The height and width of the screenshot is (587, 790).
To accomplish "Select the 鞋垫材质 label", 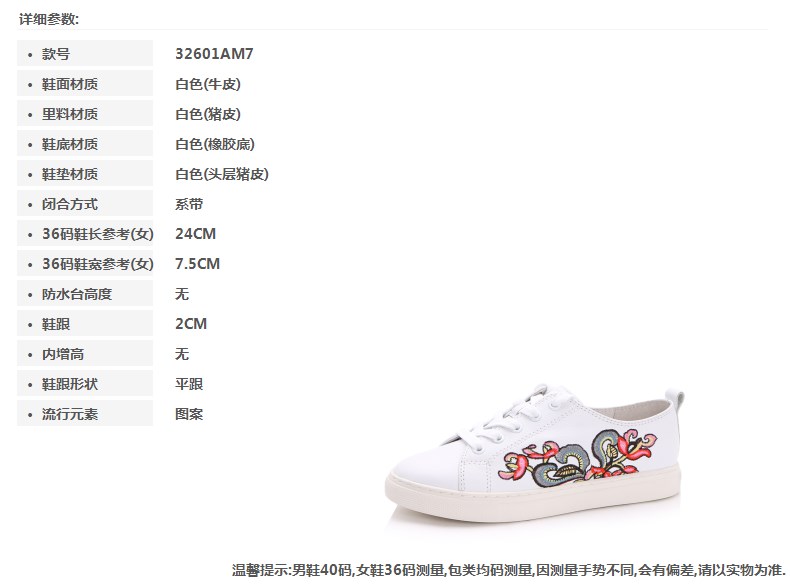I will point(70,174).
